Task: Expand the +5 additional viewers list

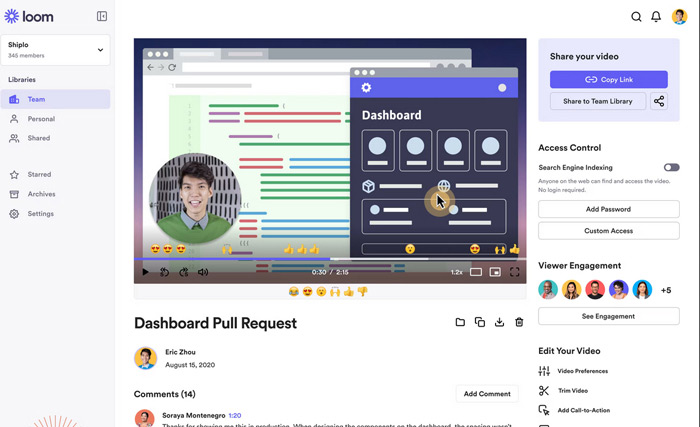Action: click(666, 290)
